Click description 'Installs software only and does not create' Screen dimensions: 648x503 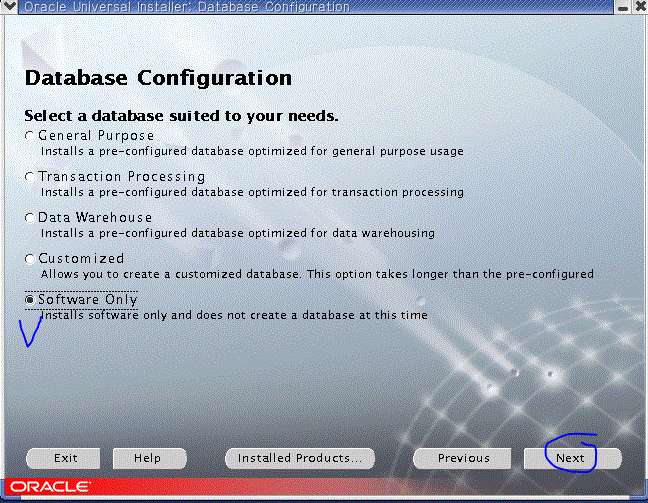coord(164,315)
